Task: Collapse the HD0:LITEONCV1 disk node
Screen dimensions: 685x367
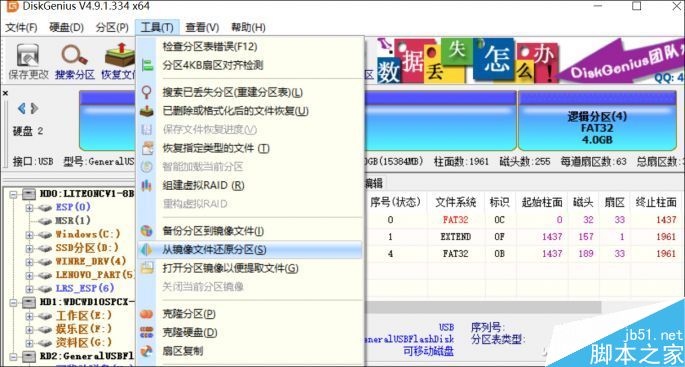Action: tap(13, 193)
